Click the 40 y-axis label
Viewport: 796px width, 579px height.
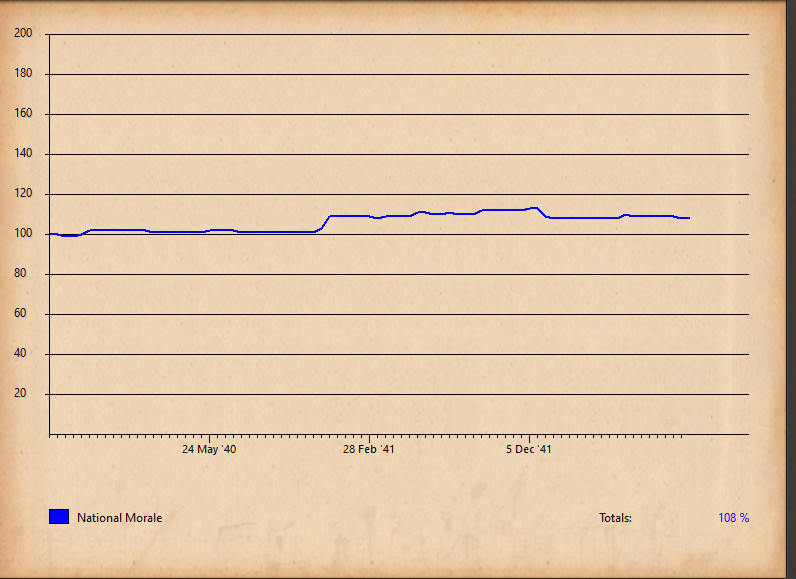pyautogui.click(x=20, y=353)
